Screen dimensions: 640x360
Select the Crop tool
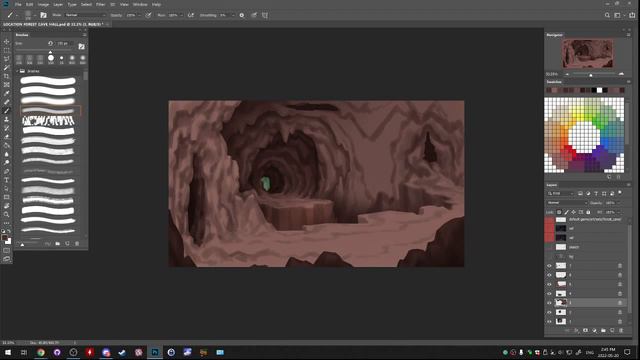7,76
